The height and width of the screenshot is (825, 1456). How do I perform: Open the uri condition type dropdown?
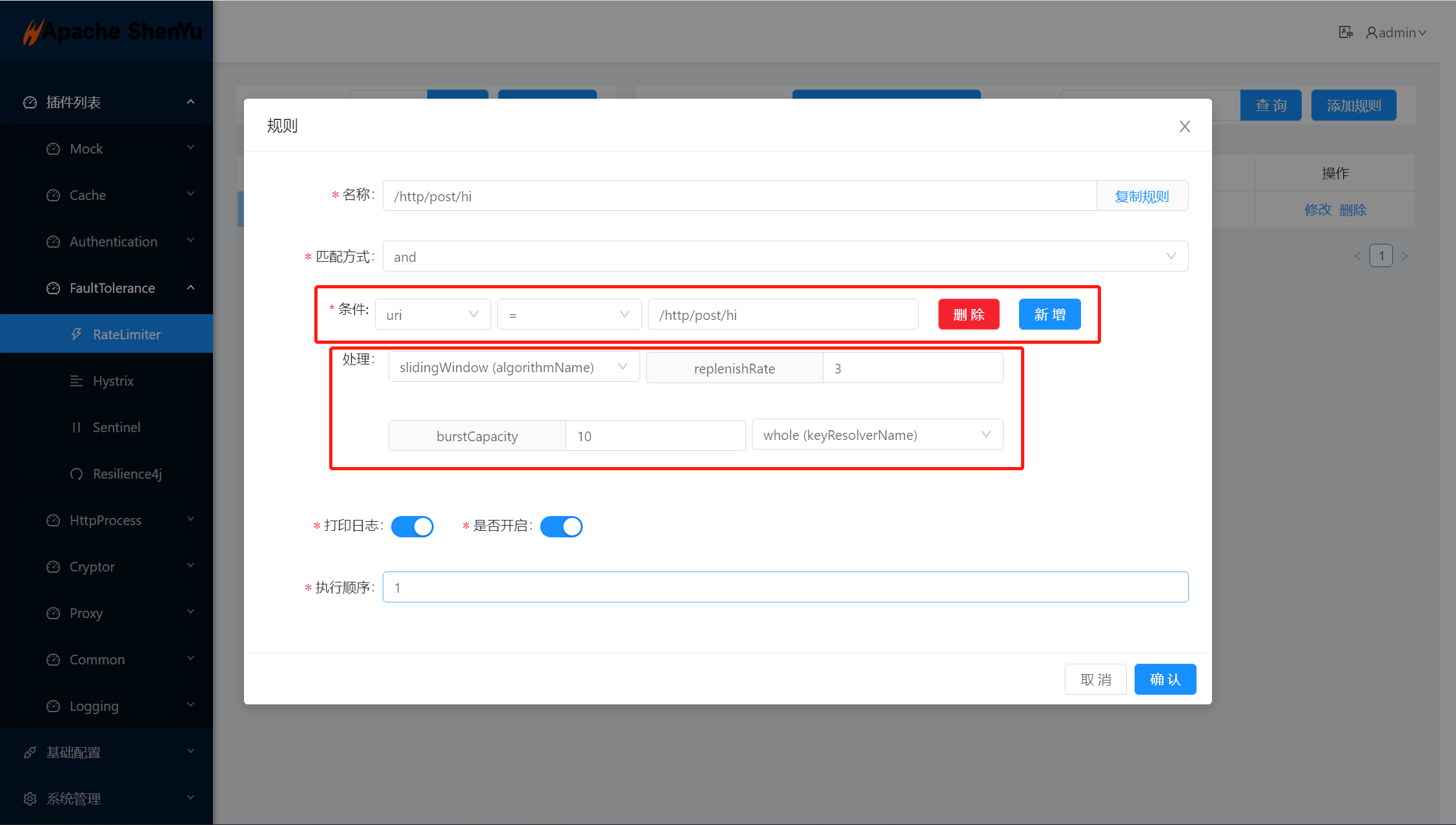point(432,315)
